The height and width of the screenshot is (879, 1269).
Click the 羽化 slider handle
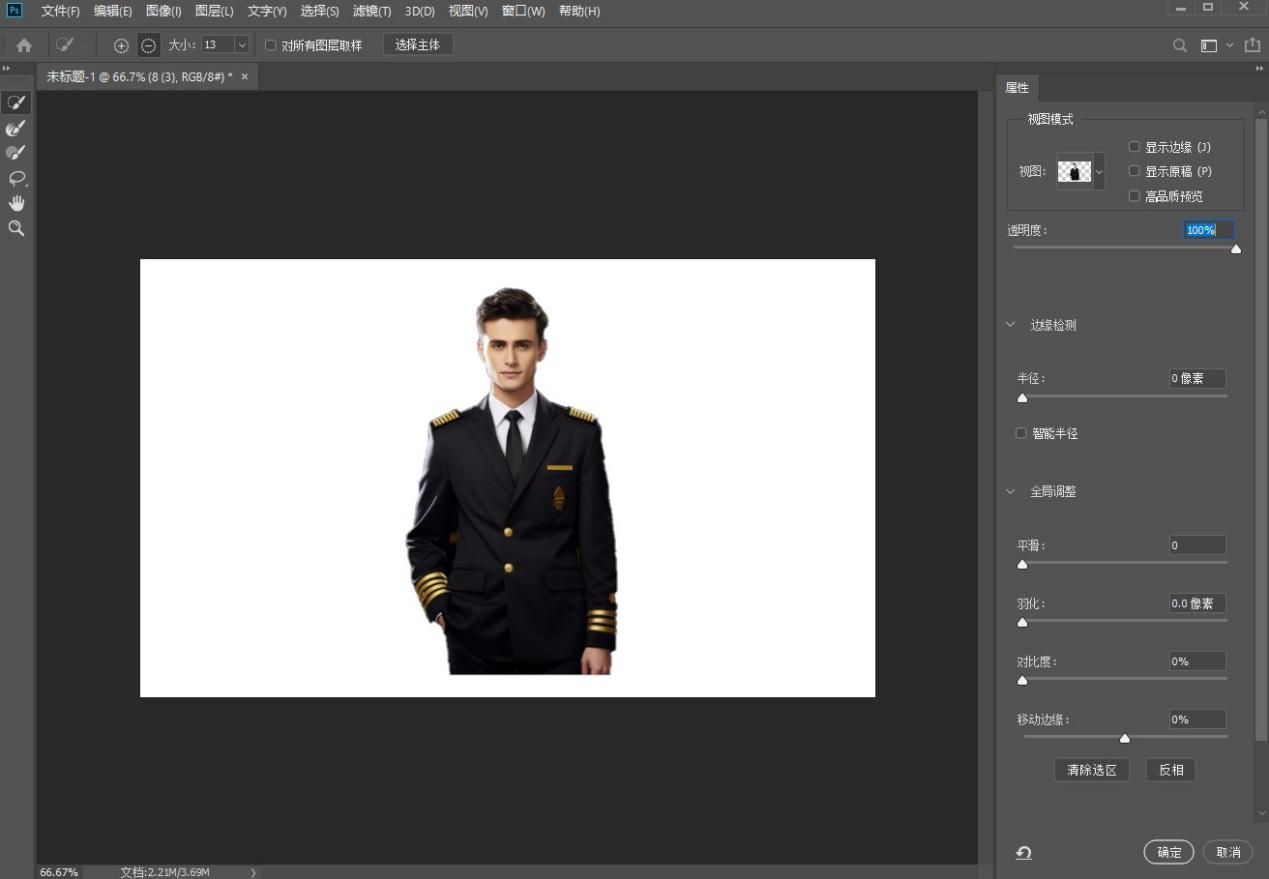click(1022, 622)
